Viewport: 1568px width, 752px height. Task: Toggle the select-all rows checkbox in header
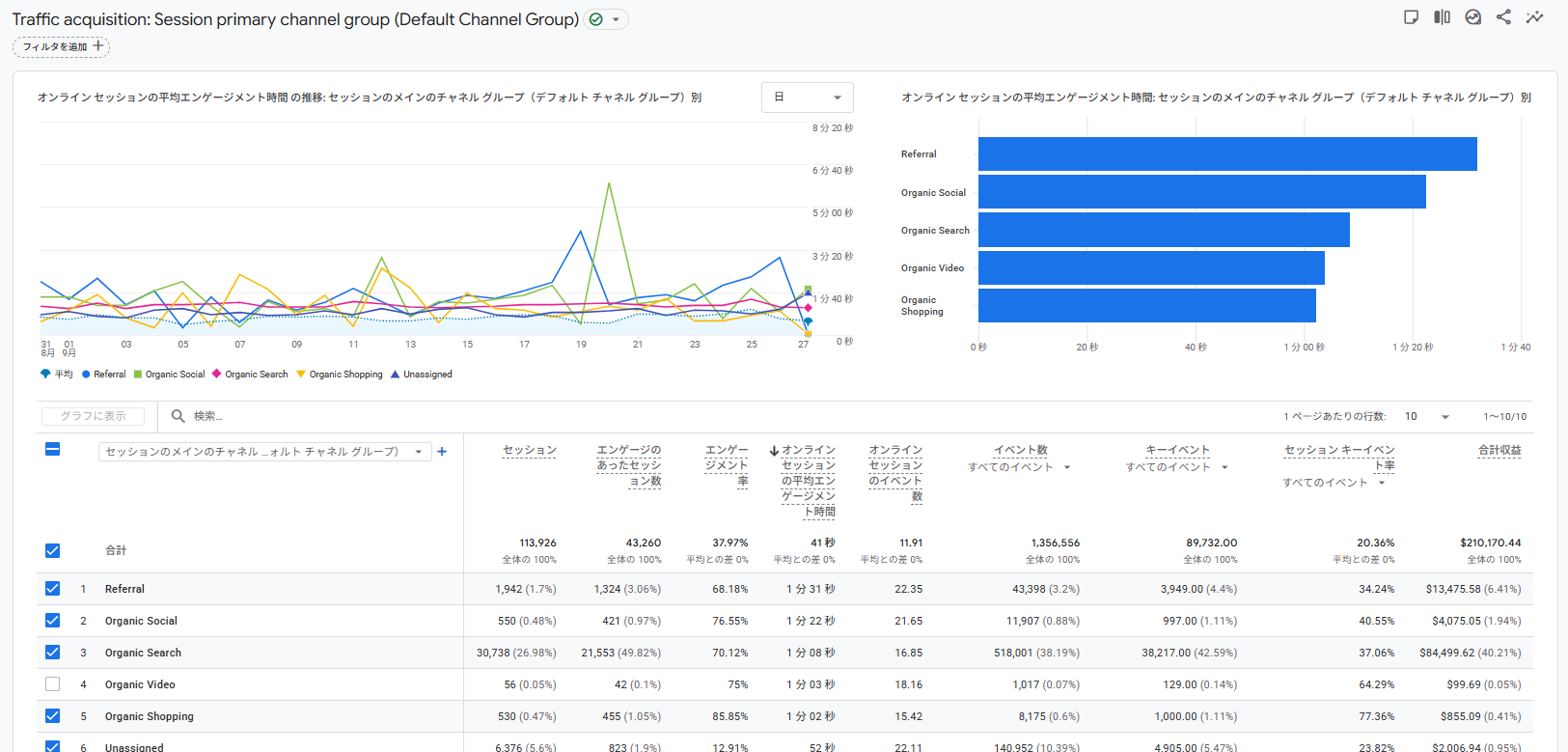click(x=53, y=449)
